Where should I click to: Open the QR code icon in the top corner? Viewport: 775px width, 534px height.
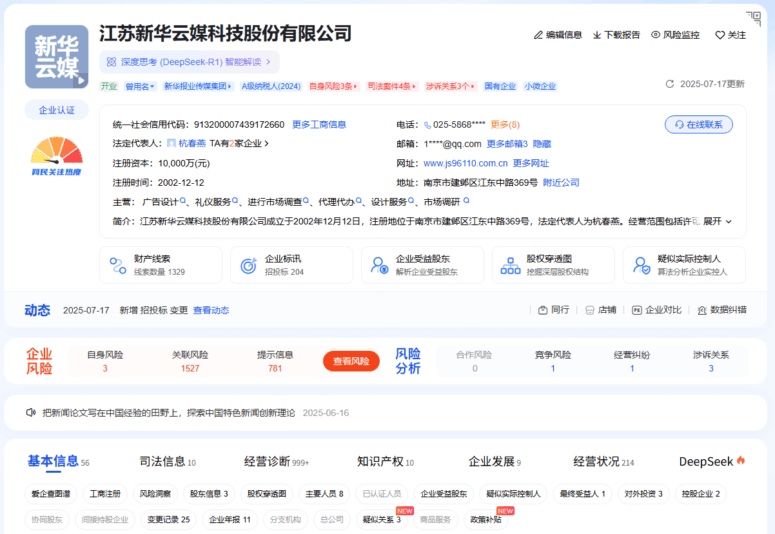(x=754, y=18)
